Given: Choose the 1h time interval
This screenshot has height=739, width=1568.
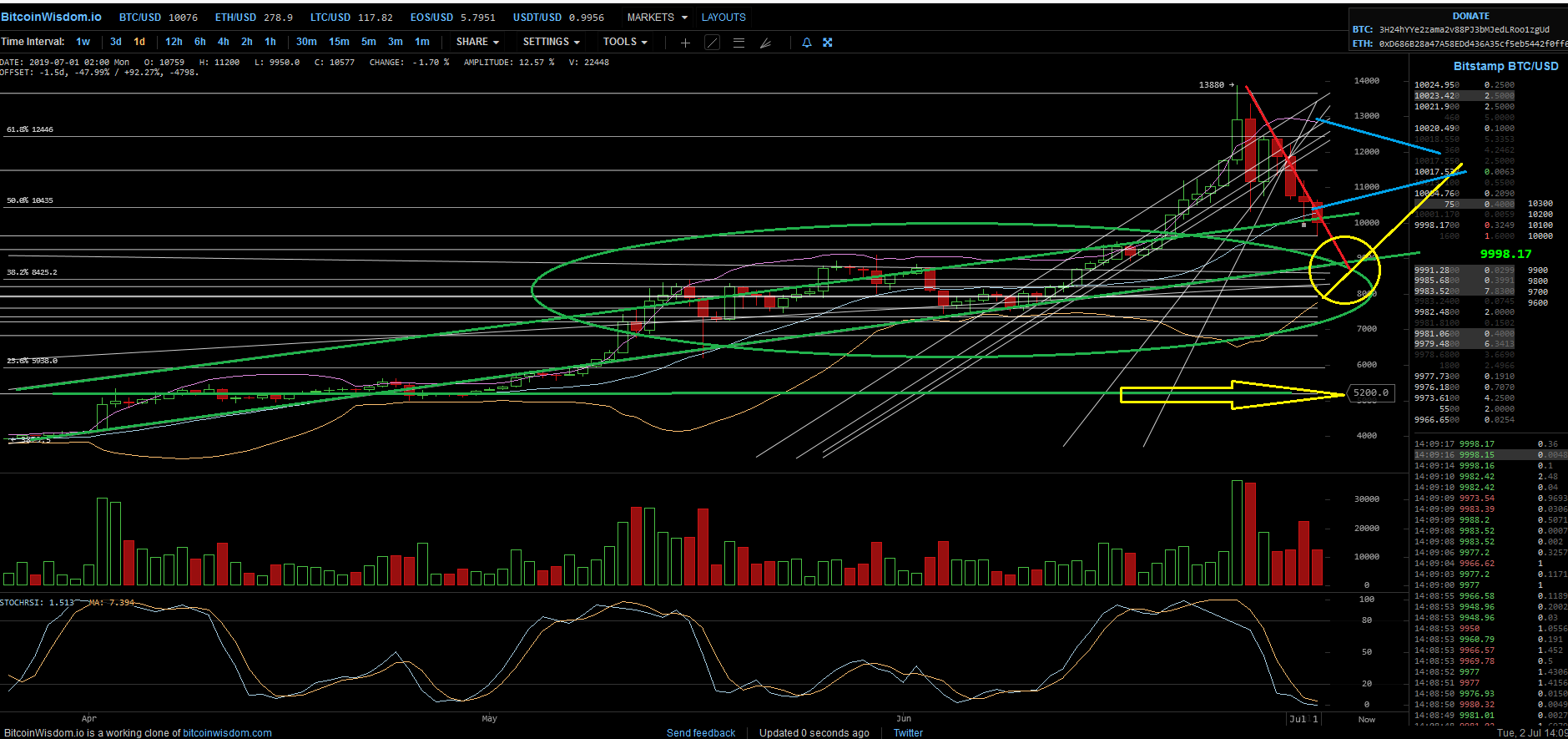Looking at the screenshot, I should click(270, 42).
